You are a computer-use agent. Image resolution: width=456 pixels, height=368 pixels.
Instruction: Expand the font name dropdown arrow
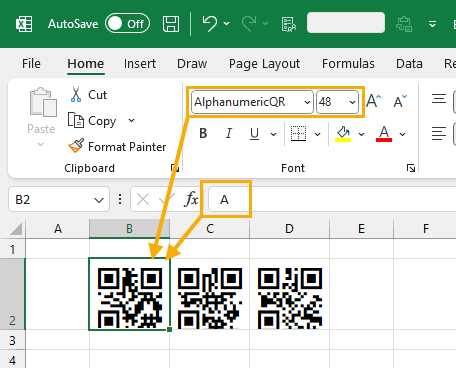308,102
